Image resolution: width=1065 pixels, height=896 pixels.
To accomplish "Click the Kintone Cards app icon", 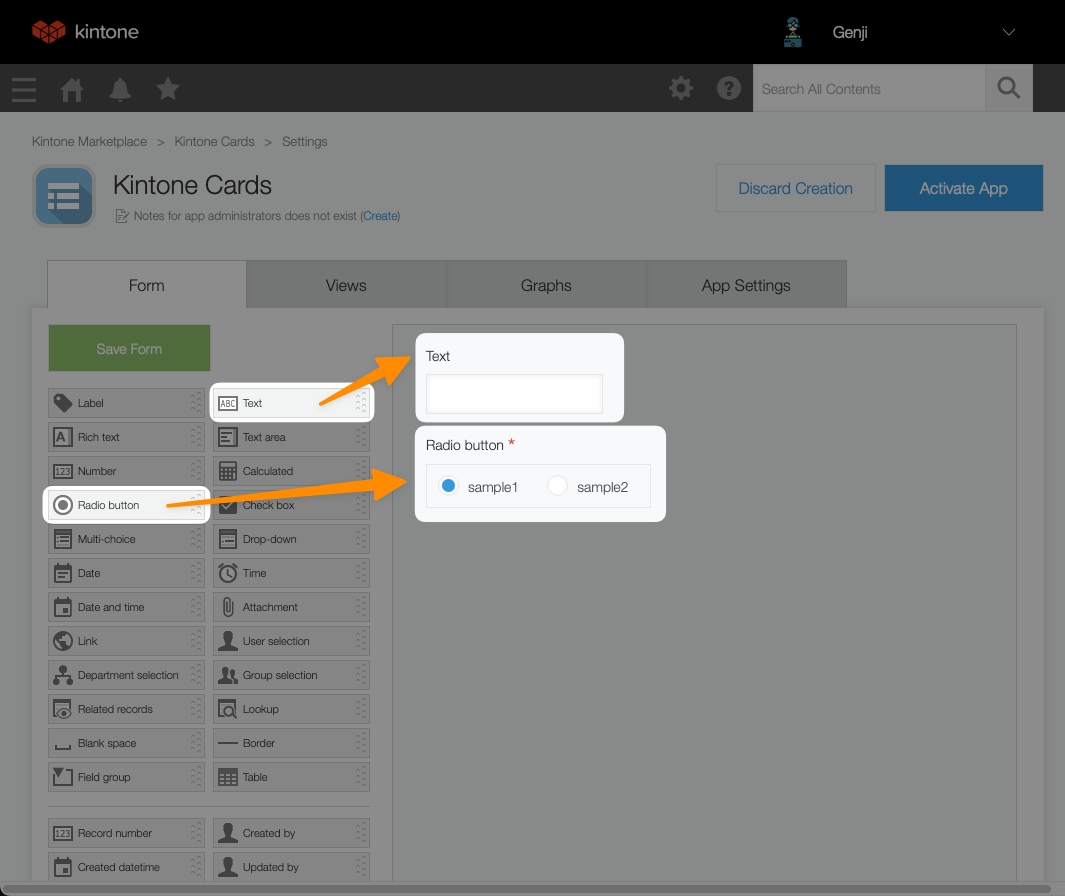I will (x=64, y=196).
